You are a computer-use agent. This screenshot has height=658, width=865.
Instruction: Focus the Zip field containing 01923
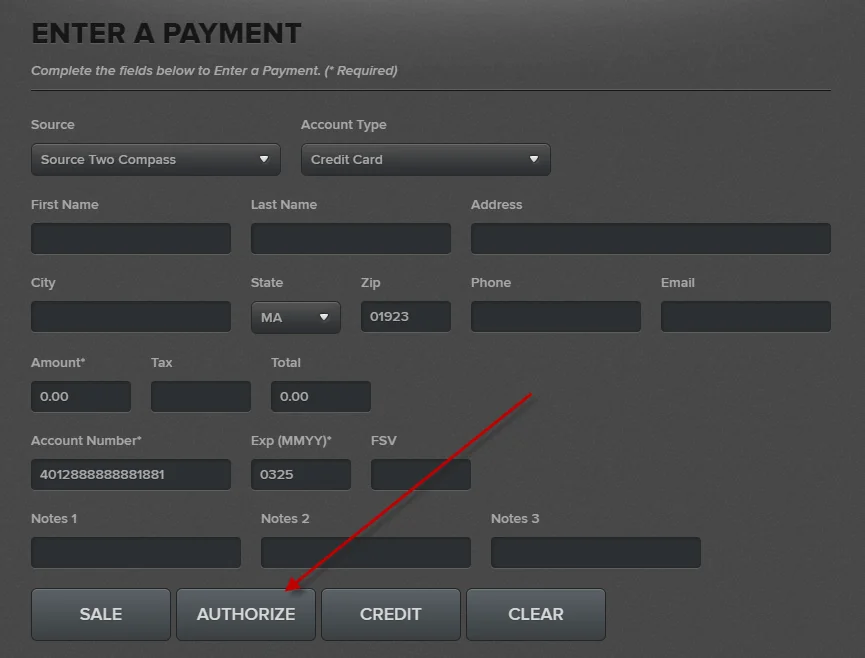coord(405,317)
